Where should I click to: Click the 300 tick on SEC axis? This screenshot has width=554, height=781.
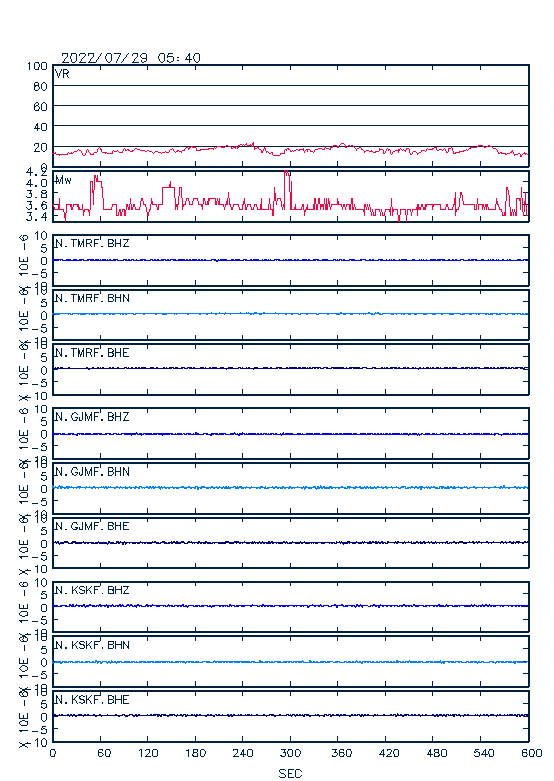[290, 753]
